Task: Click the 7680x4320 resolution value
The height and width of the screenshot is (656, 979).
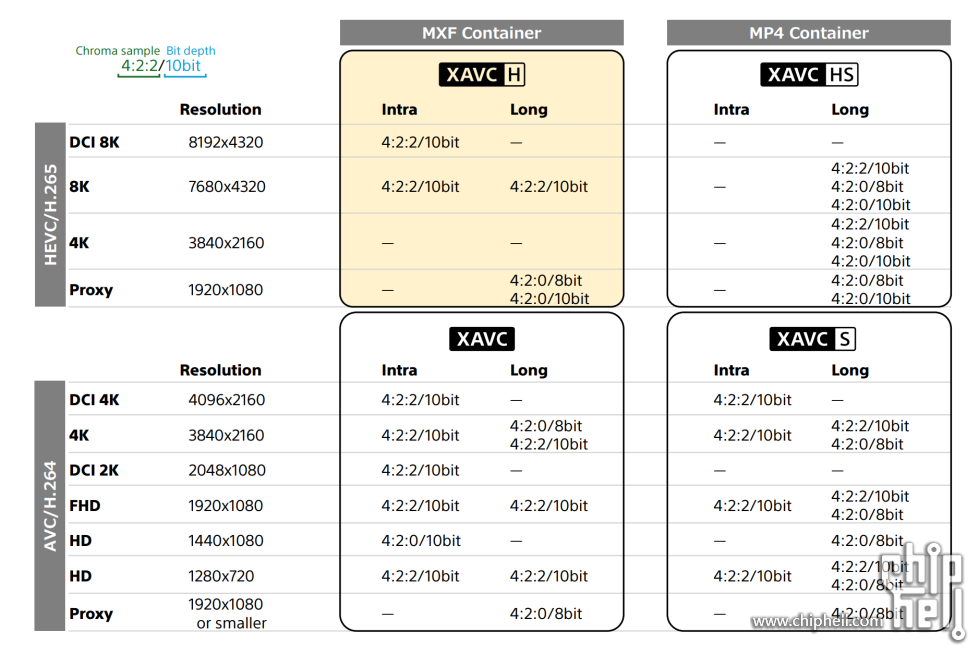Action: pos(227,187)
